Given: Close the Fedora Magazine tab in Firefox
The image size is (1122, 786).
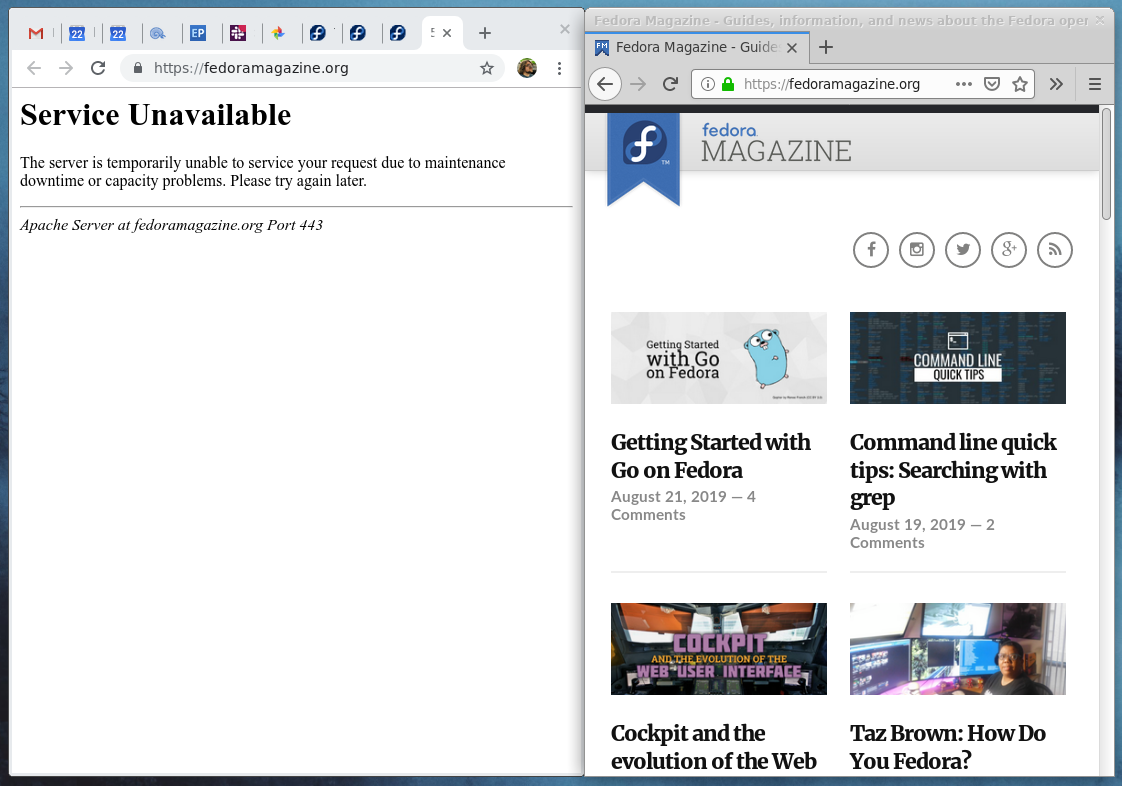Looking at the screenshot, I should tap(792, 48).
